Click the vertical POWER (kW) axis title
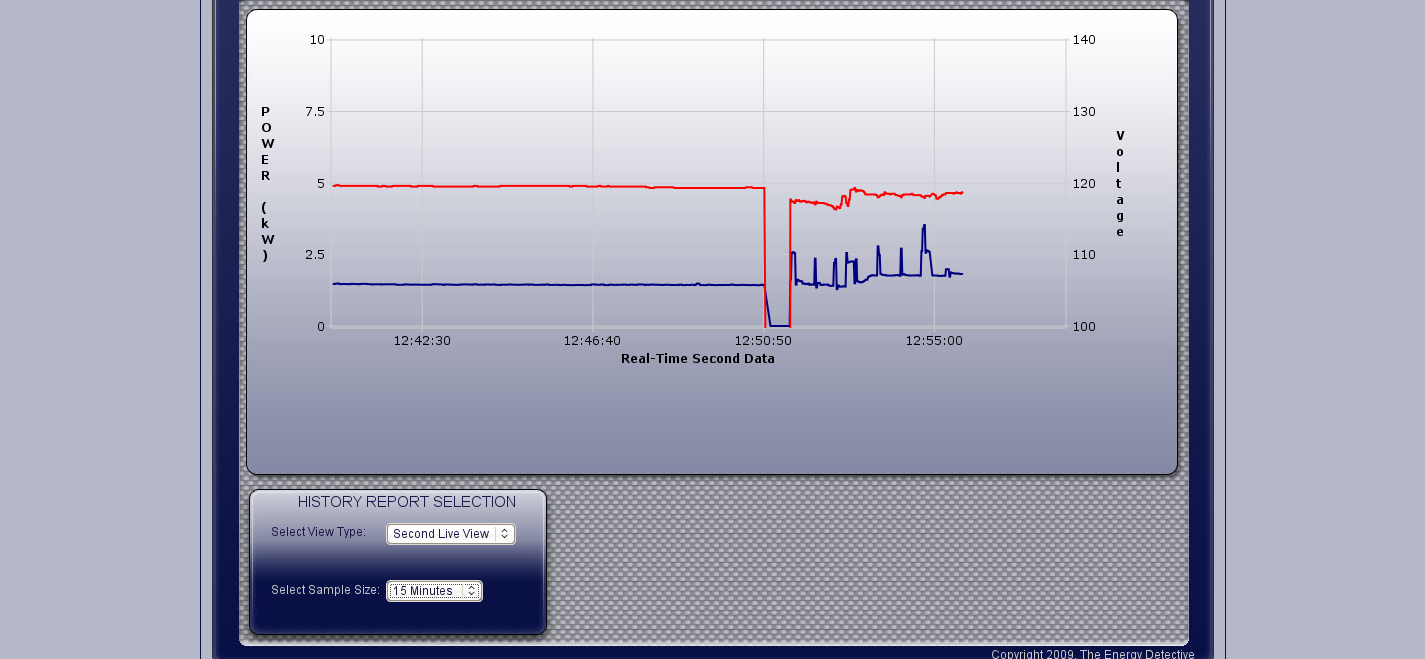 266,183
